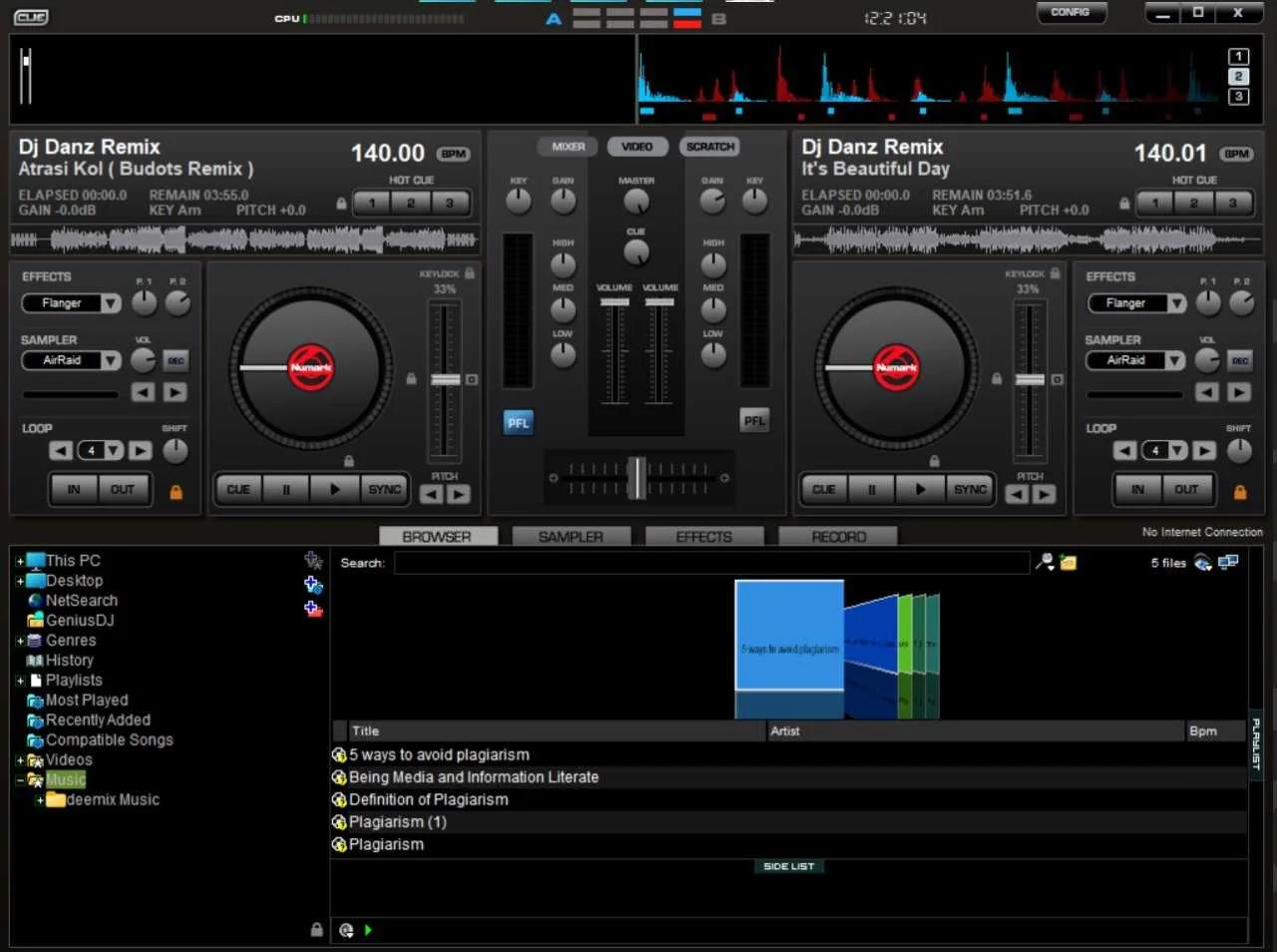This screenshot has width=1277, height=952.
Task: Open the SCRATCH center panel
Action: tap(710, 147)
